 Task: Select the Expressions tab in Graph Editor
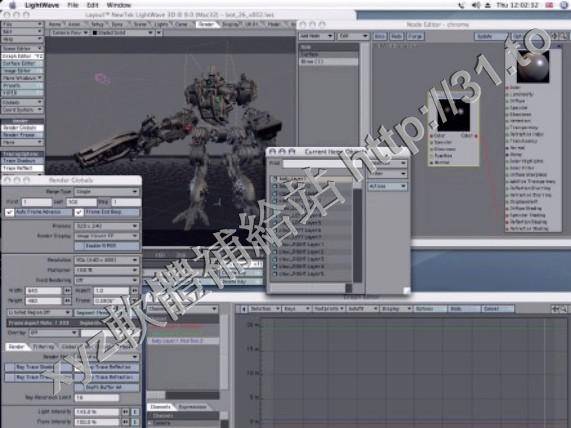point(192,407)
